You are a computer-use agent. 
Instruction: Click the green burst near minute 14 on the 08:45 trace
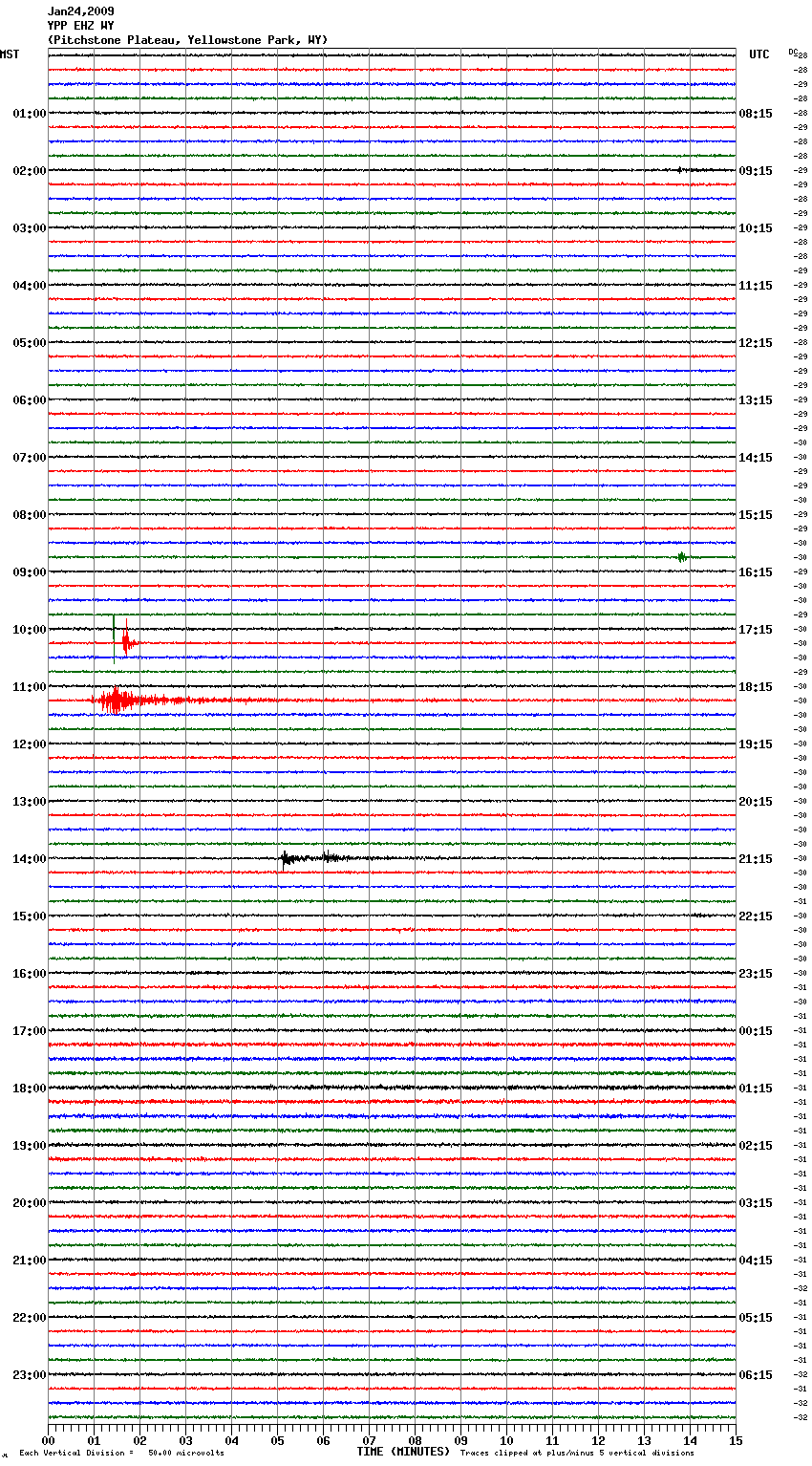681,557
